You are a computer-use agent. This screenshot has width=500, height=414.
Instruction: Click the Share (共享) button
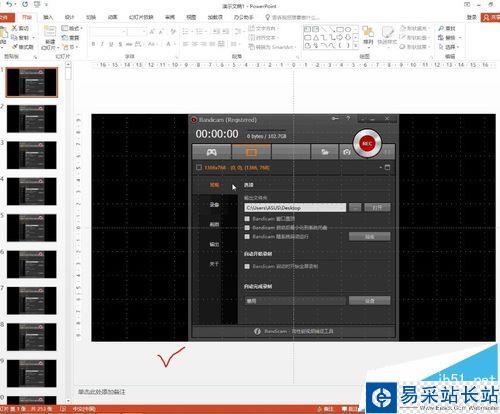click(x=491, y=17)
